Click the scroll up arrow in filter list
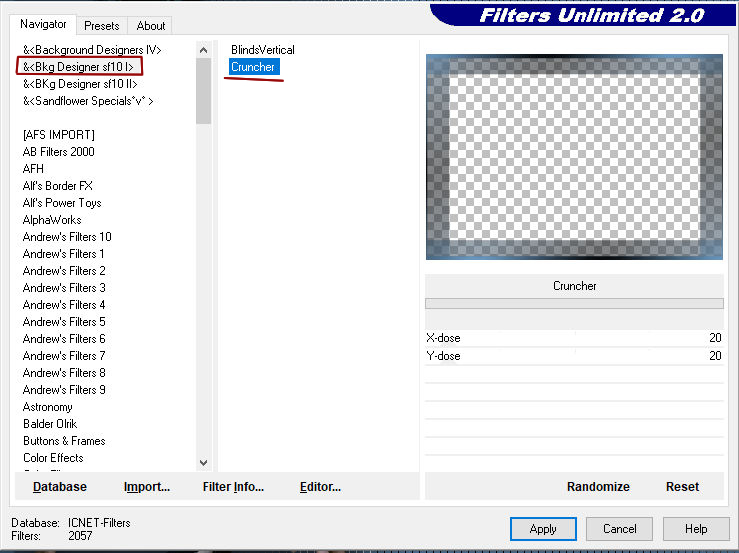This screenshot has width=739, height=553. pos(204,50)
